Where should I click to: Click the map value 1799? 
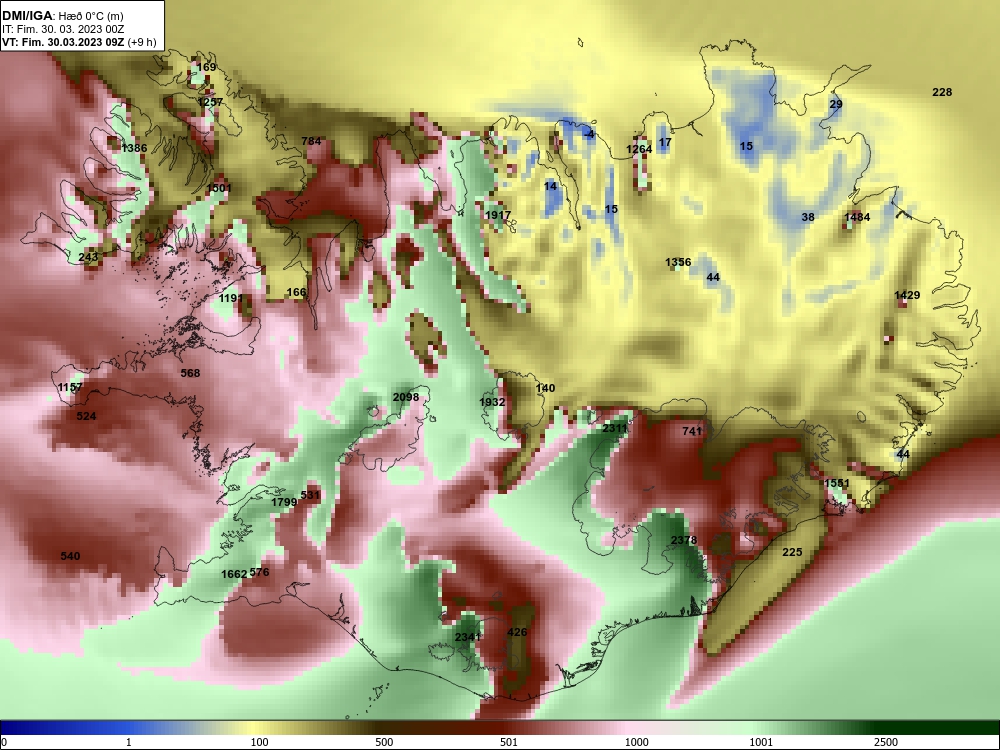click(x=284, y=502)
